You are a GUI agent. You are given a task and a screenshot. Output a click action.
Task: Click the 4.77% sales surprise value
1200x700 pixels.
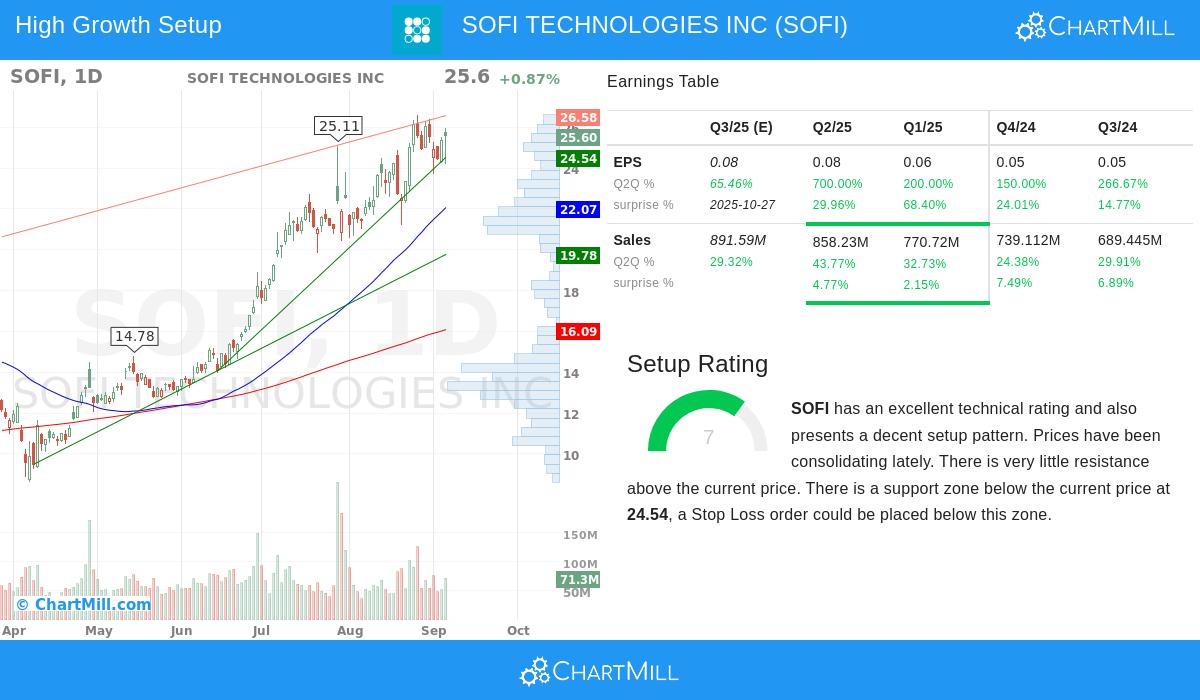pyautogui.click(x=831, y=285)
